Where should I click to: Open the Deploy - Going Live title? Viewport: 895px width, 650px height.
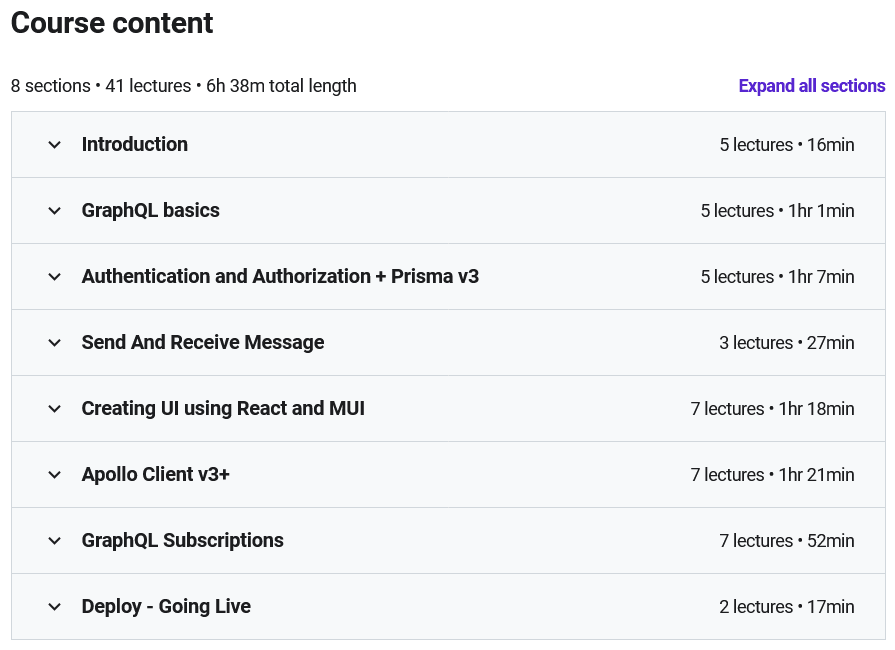(x=166, y=607)
